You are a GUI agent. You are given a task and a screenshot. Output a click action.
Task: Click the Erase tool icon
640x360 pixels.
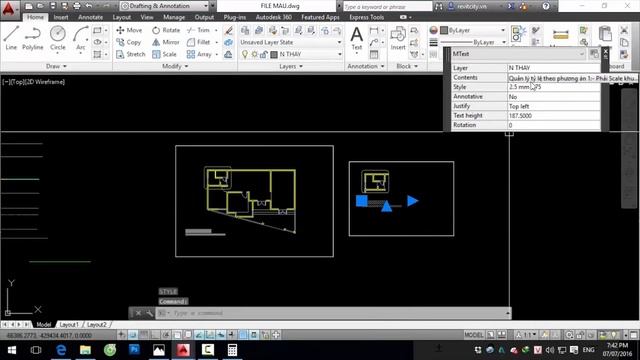(229, 30)
